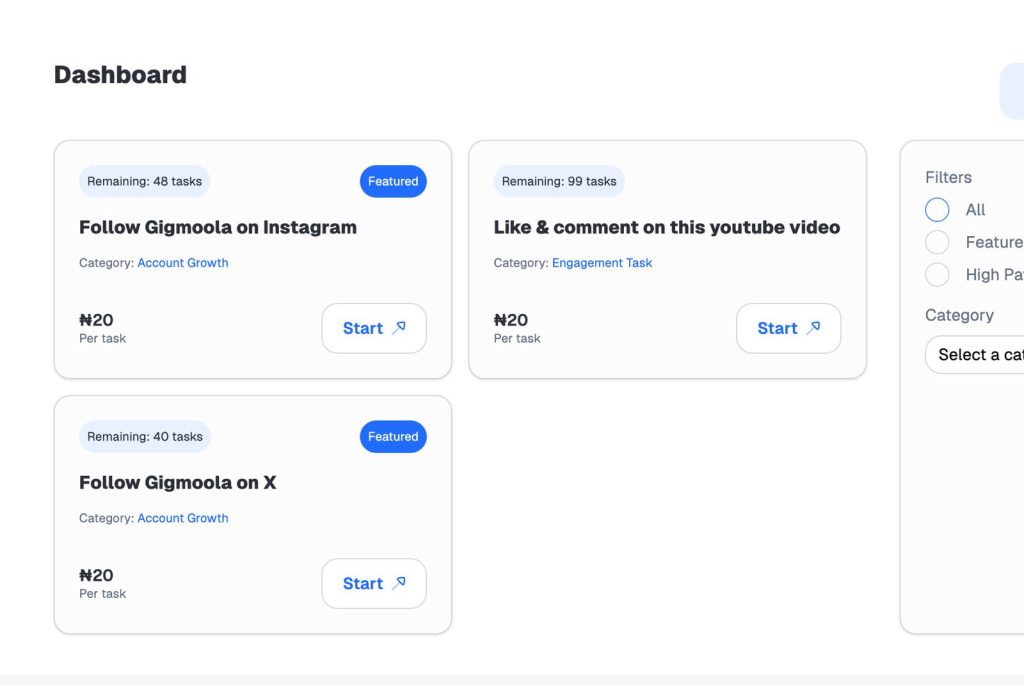
Task: Click the Category label above the dropdown
Action: (x=959, y=315)
